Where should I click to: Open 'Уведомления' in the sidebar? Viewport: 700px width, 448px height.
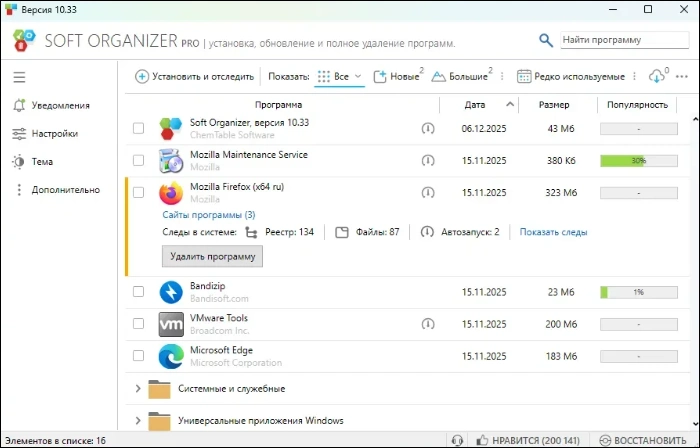pyautogui.click(x=59, y=105)
